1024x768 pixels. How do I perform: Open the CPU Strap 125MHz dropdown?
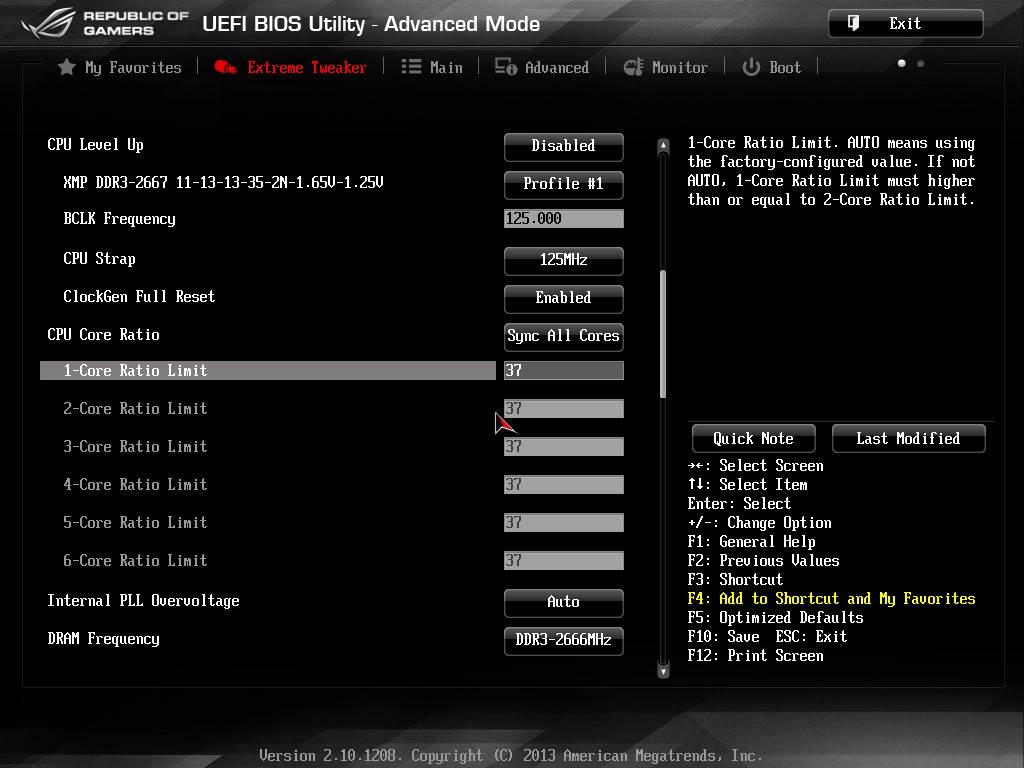[x=563, y=260]
